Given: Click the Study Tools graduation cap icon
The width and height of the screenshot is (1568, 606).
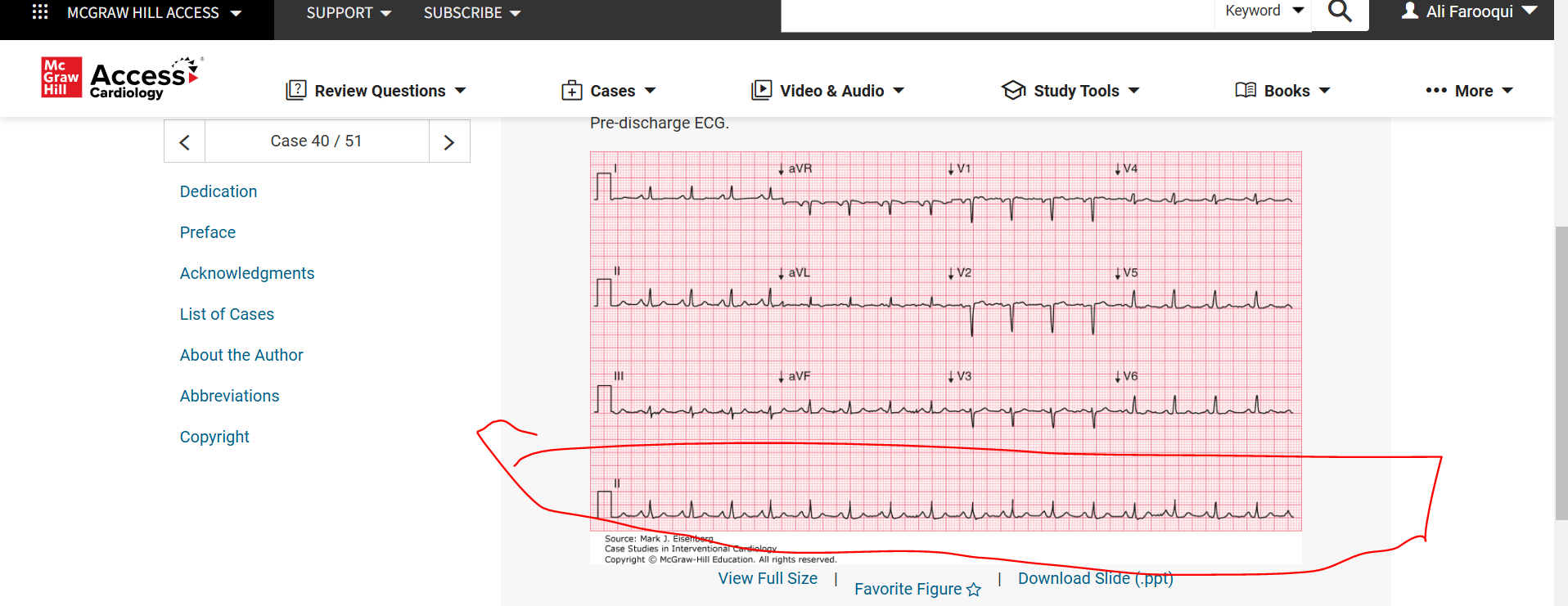Looking at the screenshot, I should click(1013, 90).
